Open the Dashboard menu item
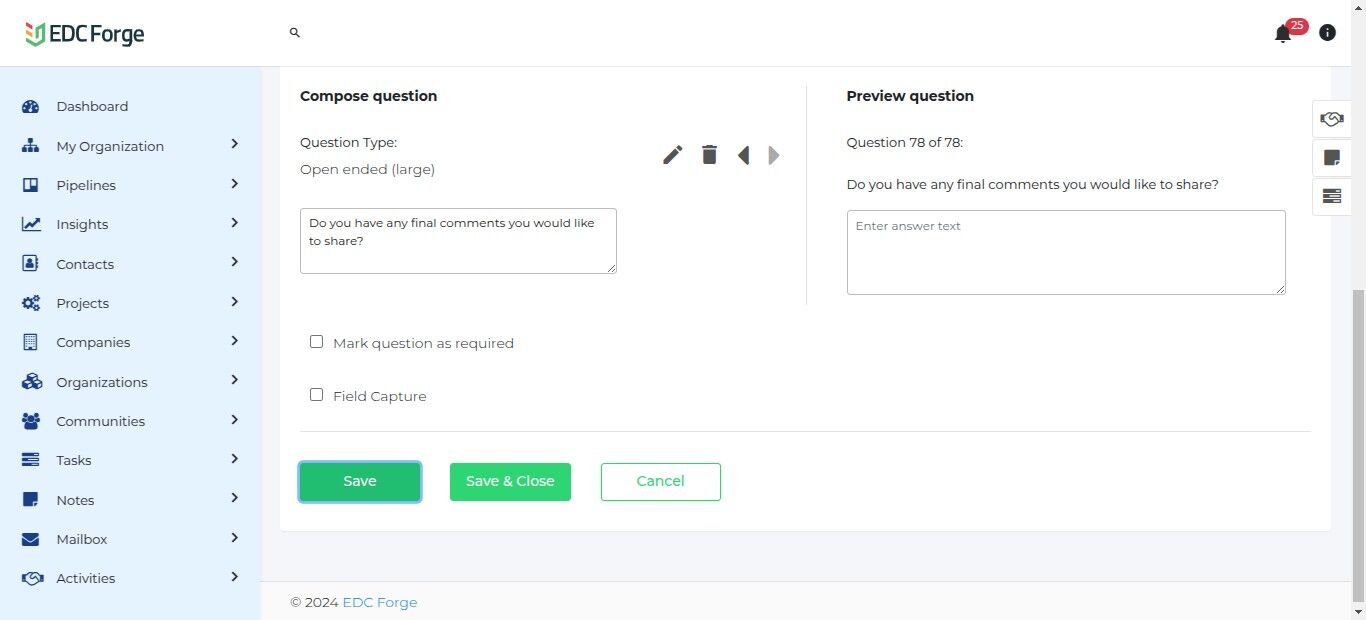1366x620 pixels. [x=92, y=106]
